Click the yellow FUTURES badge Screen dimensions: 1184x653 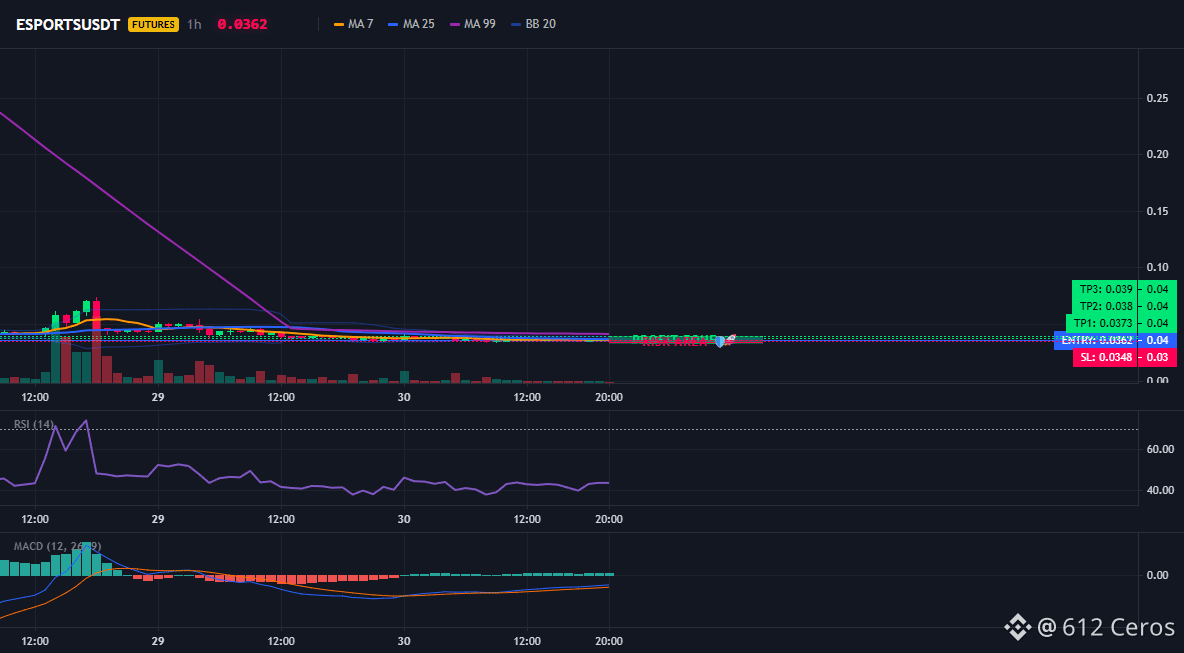tap(153, 24)
